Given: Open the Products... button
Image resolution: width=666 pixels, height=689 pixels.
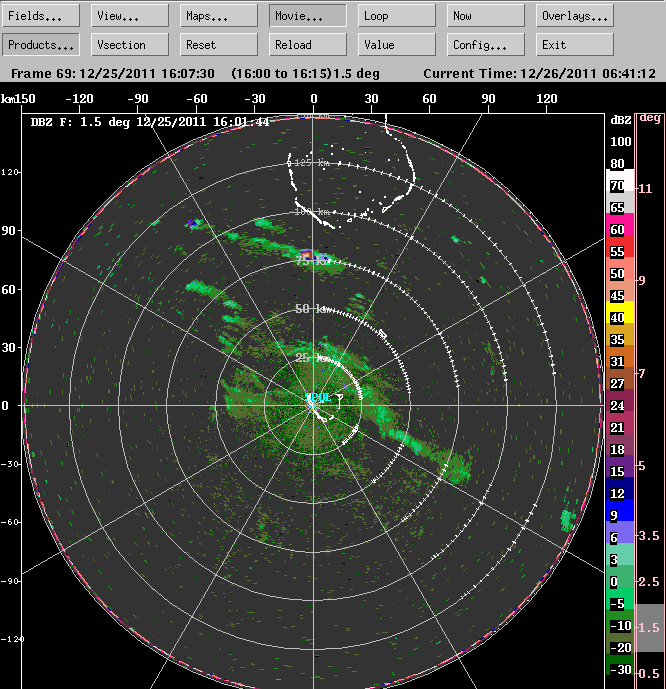Looking at the screenshot, I should tap(41, 45).
